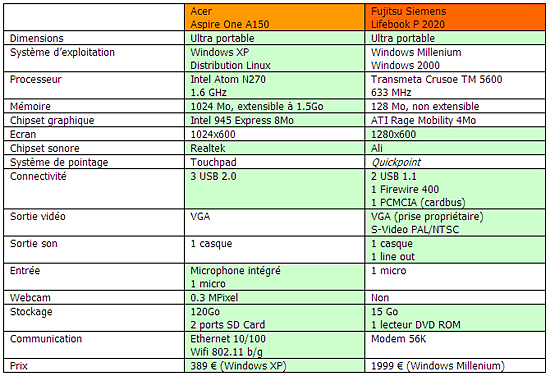
Task: Click the Système d'exploitation row label
Action: coord(62,52)
